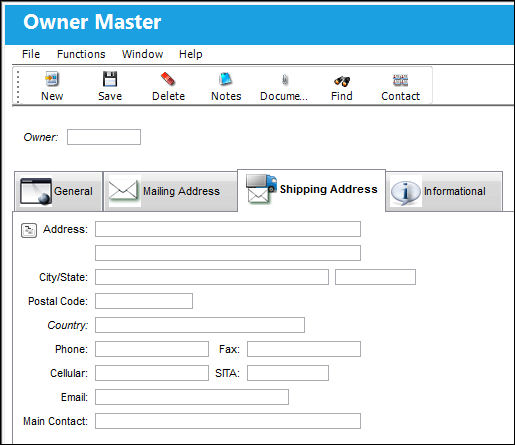Click the Fax input field
The width and height of the screenshot is (515, 445).
click(x=304, y=349)
